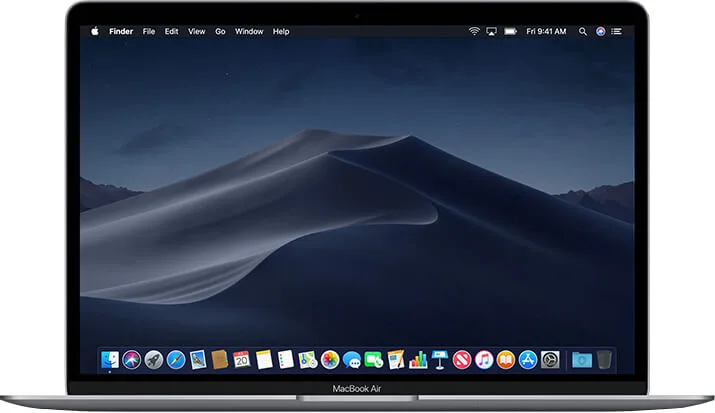Open Contacts book icon in Dock
Viewport: 715px width, 413px height.
coord(220,360)
